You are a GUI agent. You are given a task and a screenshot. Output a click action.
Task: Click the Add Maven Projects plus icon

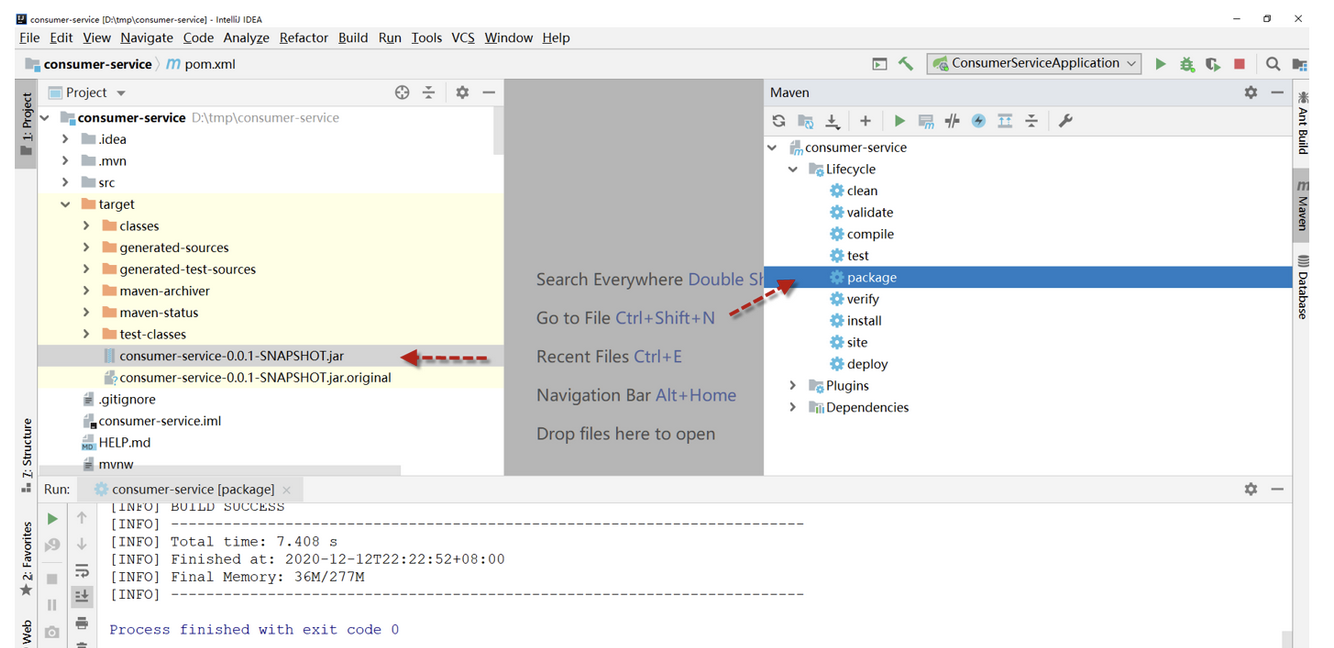click(x=865, y=121)
